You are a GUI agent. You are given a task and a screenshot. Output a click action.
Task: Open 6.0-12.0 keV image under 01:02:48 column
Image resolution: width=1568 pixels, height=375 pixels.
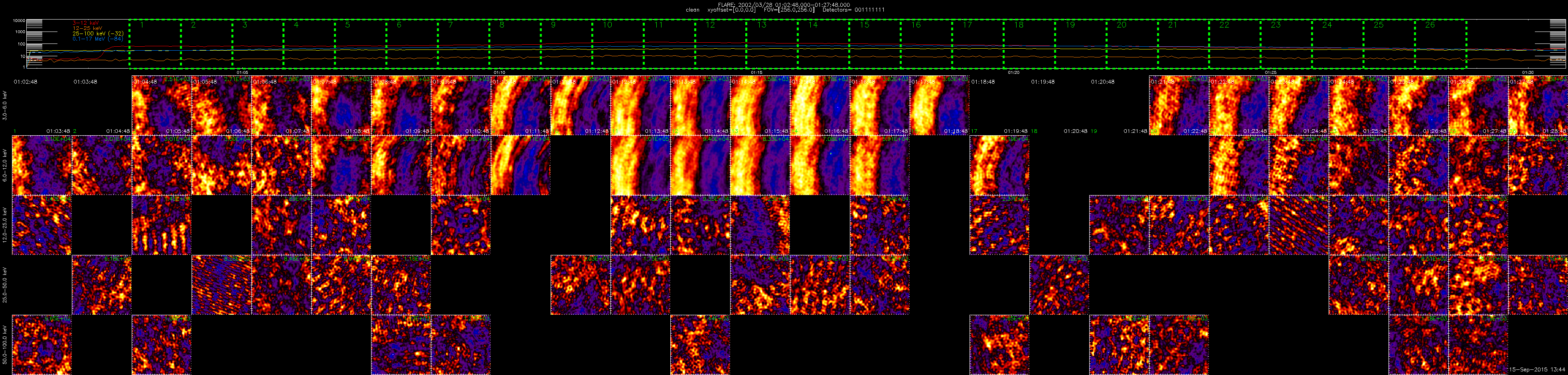click(x=42, y=166)
